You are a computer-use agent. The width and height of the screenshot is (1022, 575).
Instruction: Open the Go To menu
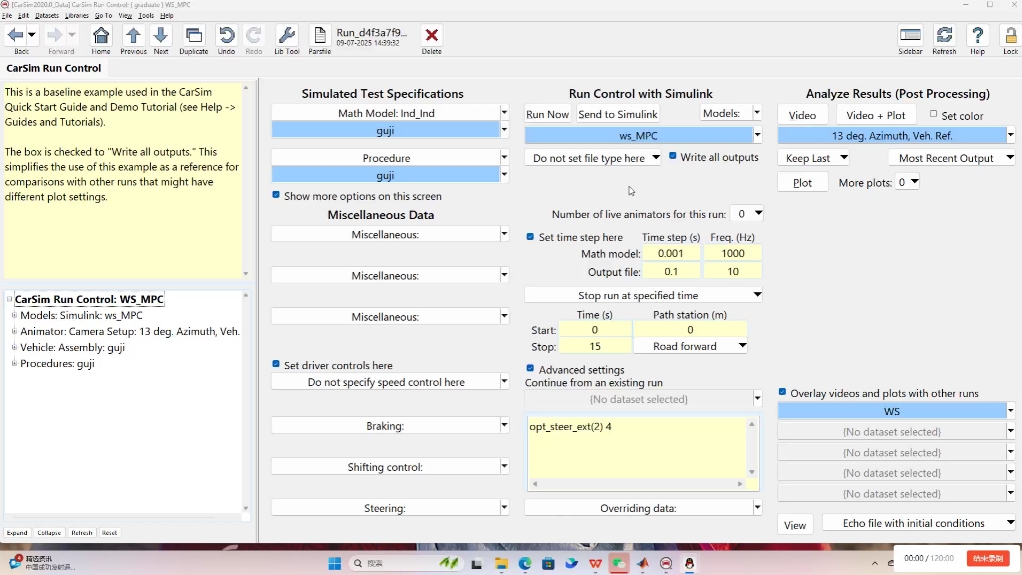(103, 16)
